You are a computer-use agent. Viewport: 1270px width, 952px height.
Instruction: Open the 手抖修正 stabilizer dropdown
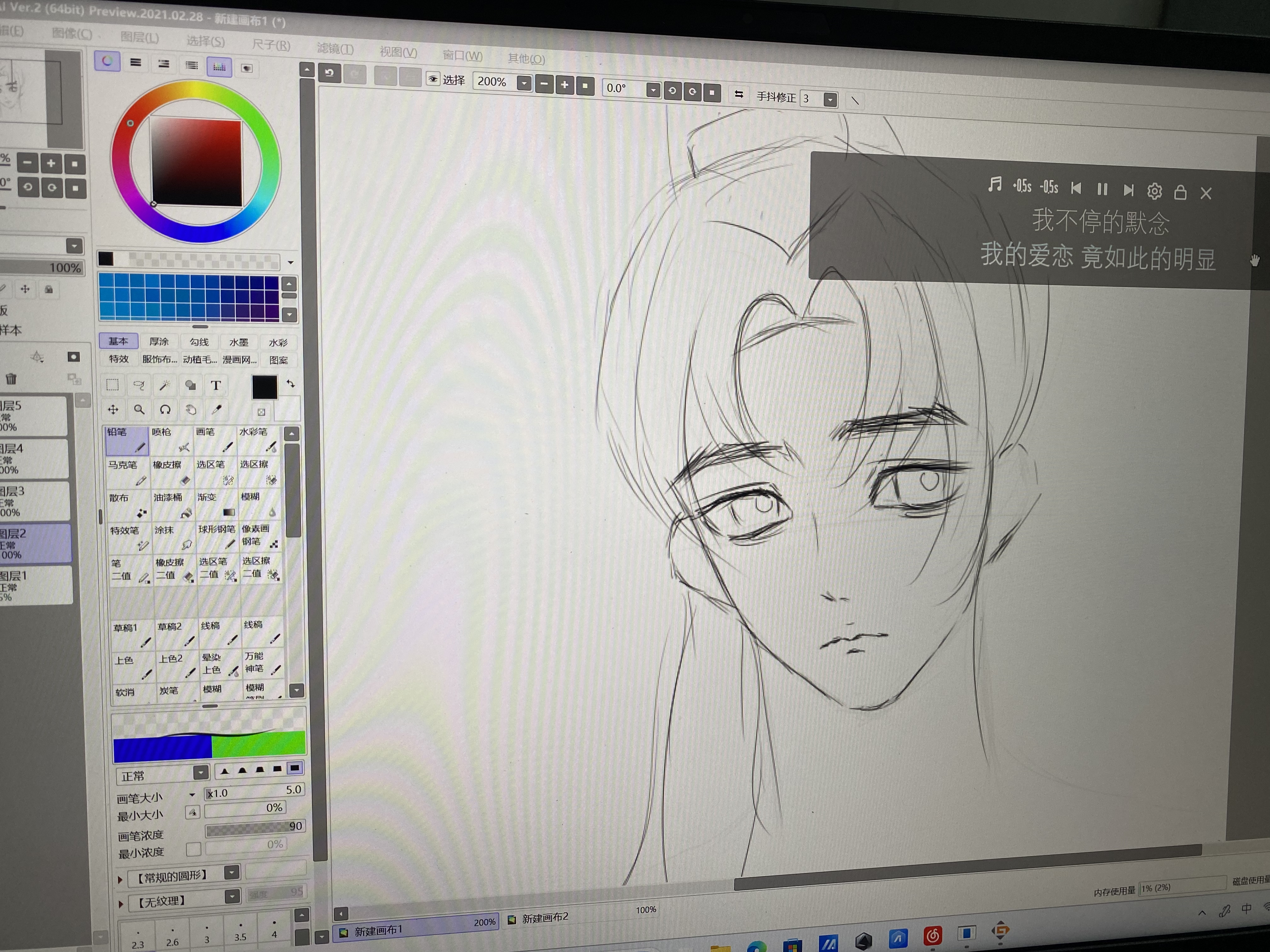(x=830, y=100)
